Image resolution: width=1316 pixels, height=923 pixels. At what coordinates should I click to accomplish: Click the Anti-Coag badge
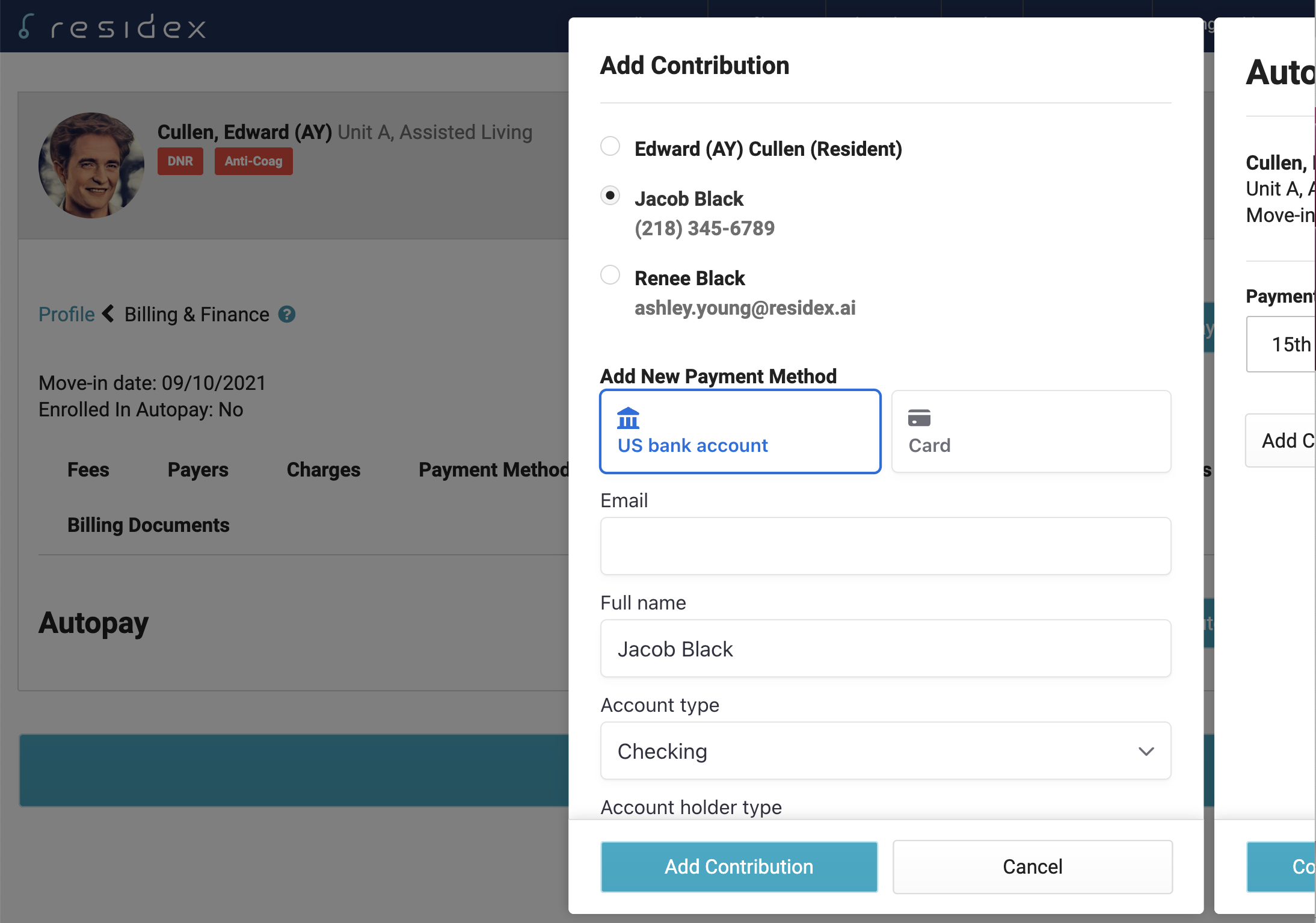pos(253,161)
